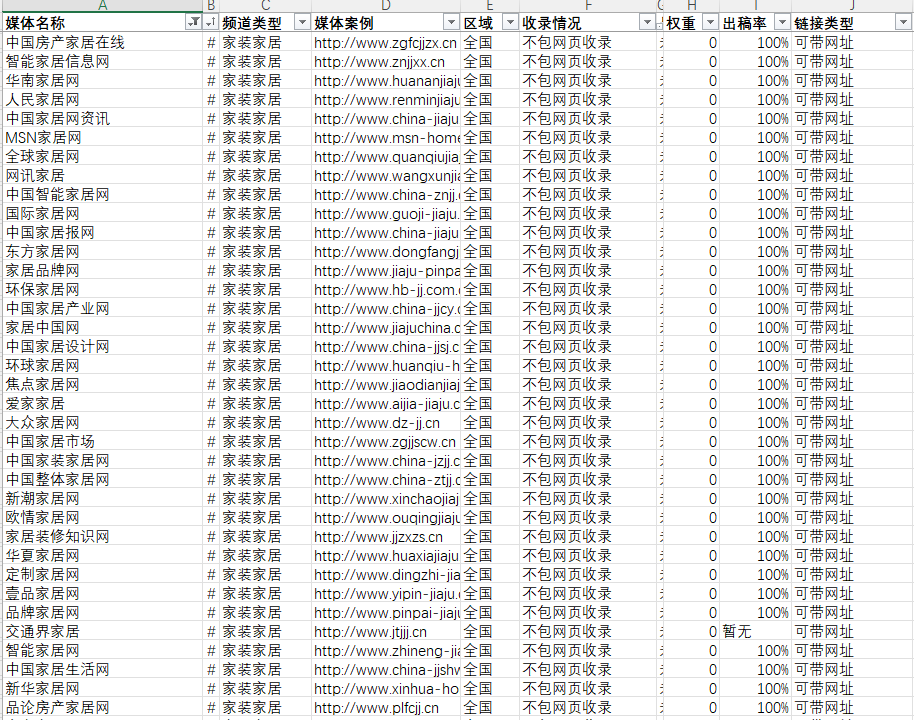Select column D header
The width and height of the screenshot is (914, 720).
tap(385, 6)
